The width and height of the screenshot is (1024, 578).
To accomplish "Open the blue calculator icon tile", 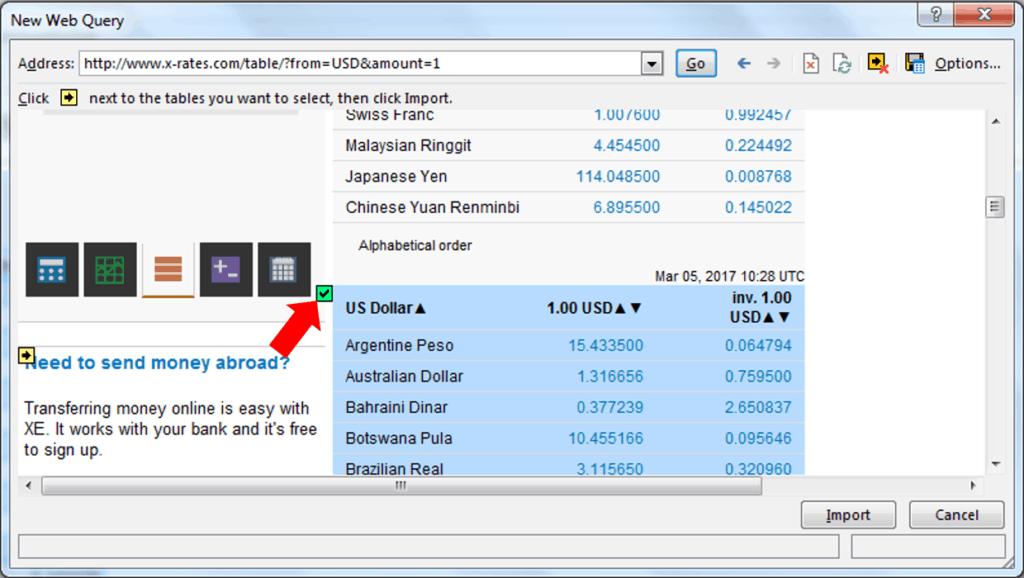I will pyautogui.click(x=52, y=269).
